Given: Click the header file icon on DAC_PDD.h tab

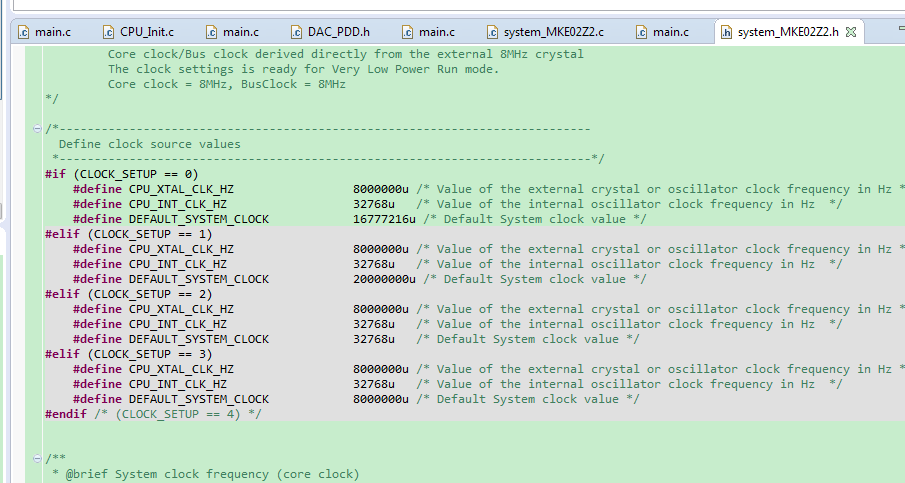Looking at the screenshot, I should tap(298, 32).
